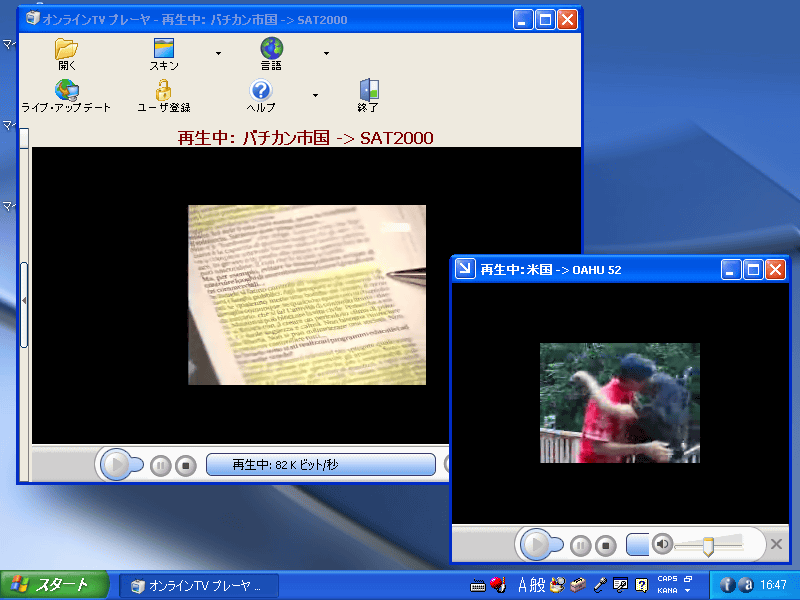Image resolution: width=800 pixels, height=600 pixels.
Task: Open ライブ・アップデート live update icon
Action: [66, 90]
